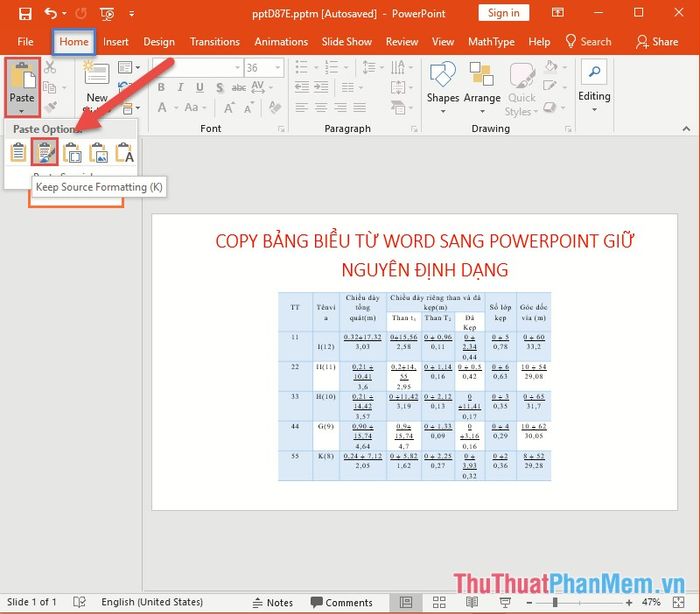Click Increase List Level icon
Viewport: 700px width, 614px height.
(x=321, y=87)
